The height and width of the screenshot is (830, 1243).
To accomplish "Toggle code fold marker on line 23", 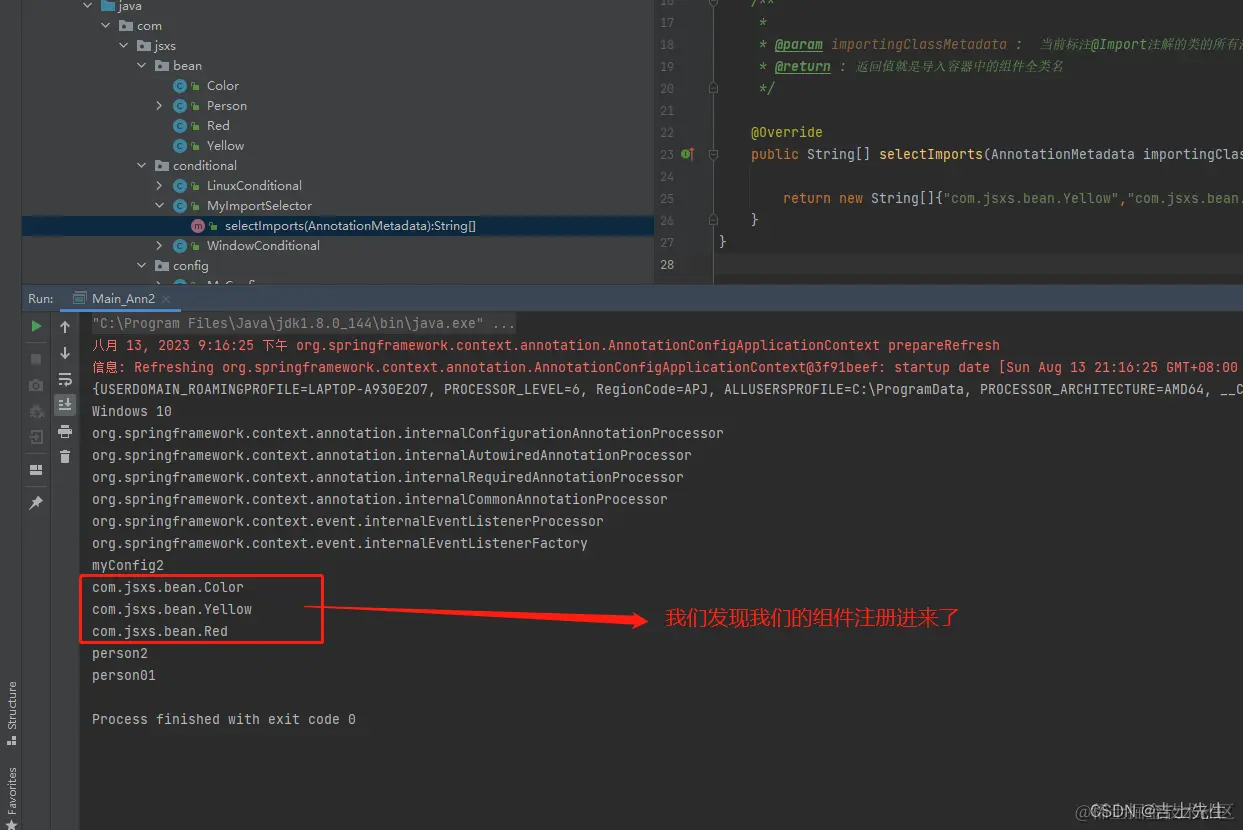I will [713, 155].
